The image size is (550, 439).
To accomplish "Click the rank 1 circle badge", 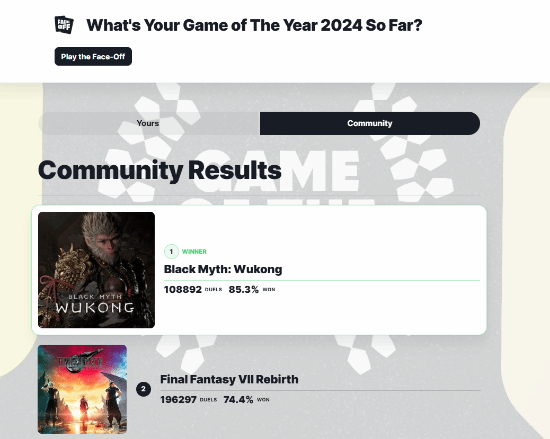I will (171, 251).
